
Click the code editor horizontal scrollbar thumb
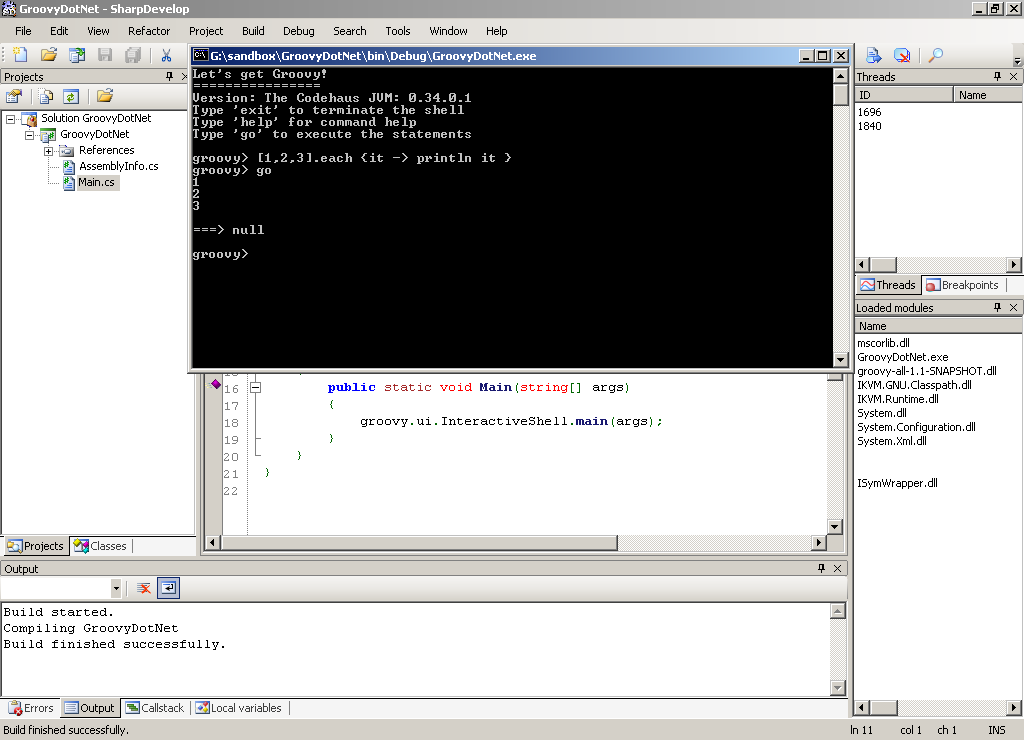tap(419, 543)
